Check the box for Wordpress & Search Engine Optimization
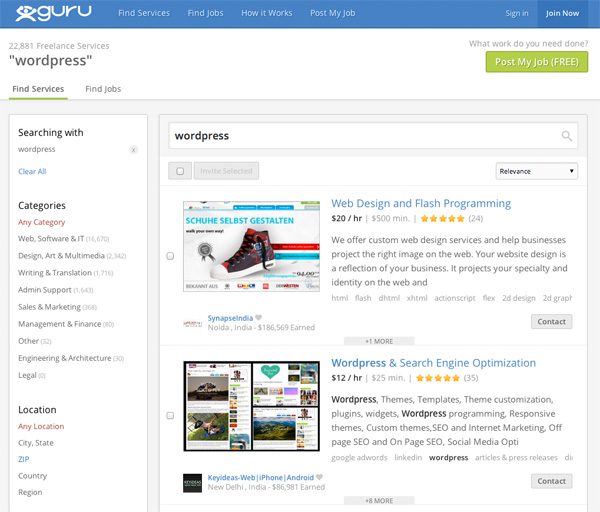This screenshot has width=600, height=512. click(170, 416)
